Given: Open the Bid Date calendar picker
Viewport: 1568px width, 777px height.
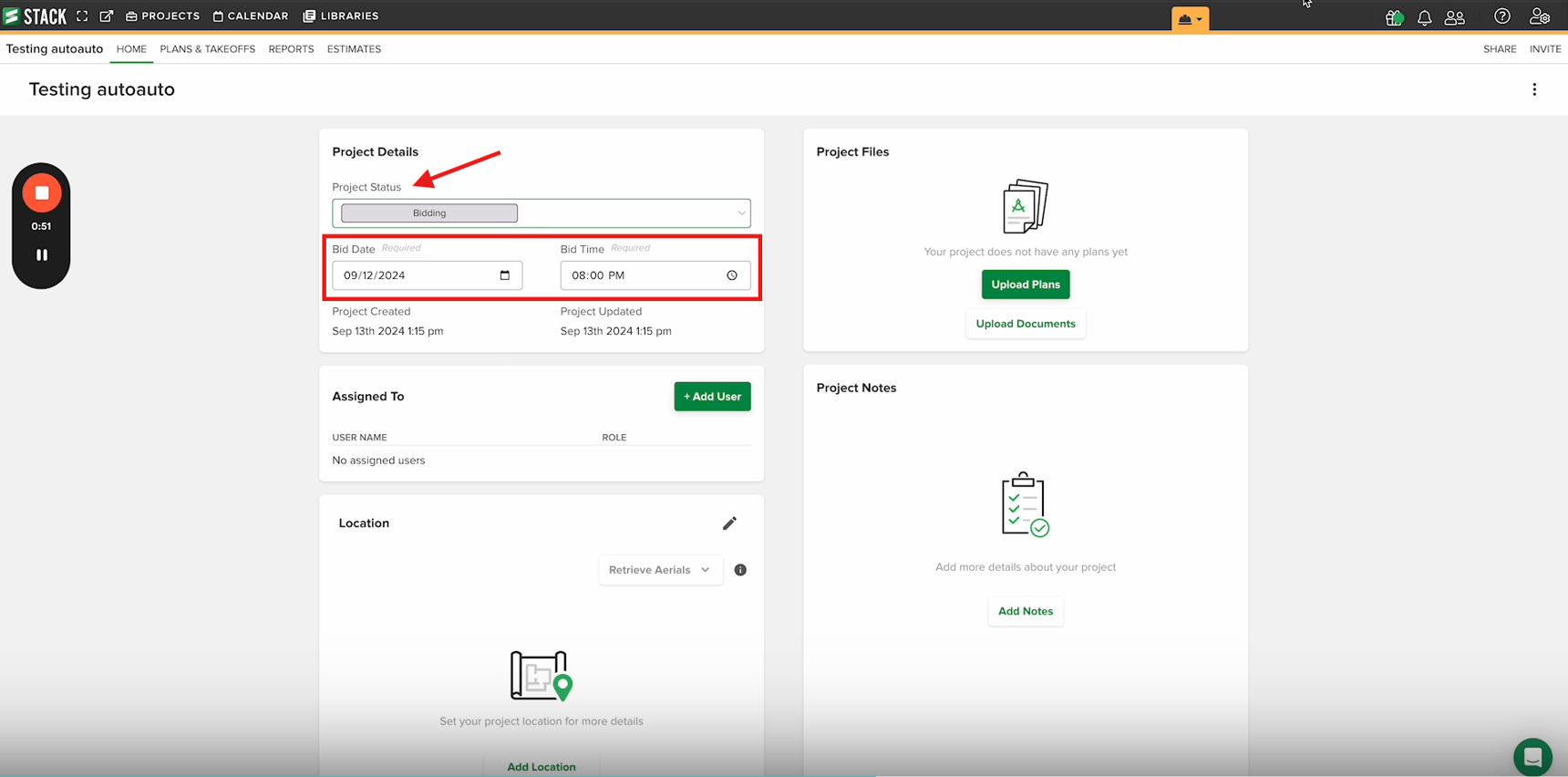Looking at the screenshot, I should point(505,275).
